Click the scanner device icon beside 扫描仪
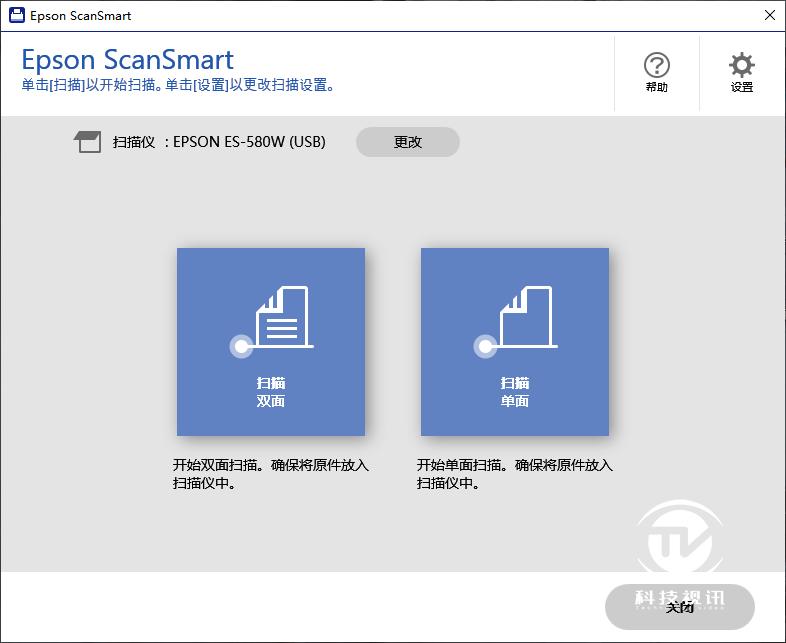Screen dimensions: 786x643 (87, 142)
